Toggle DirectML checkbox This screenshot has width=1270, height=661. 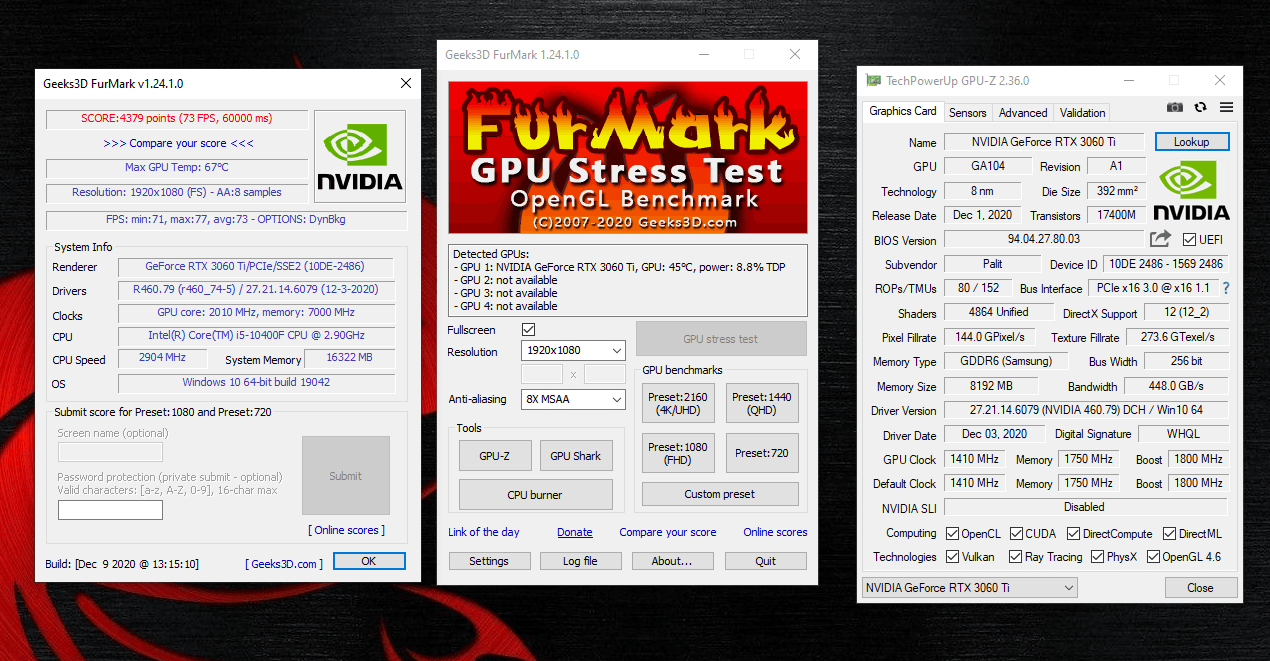[x=1168, y=534]
